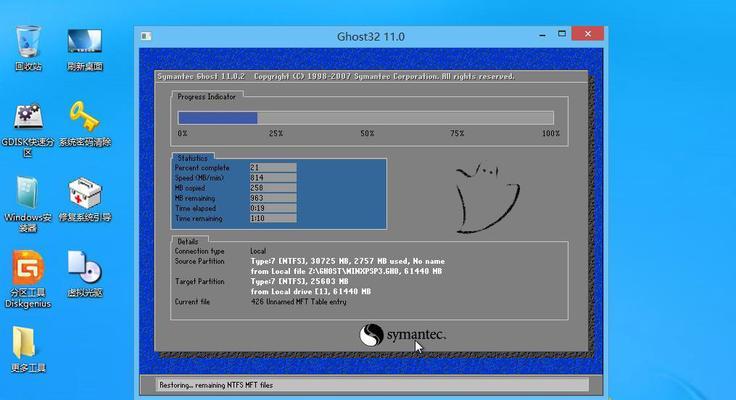Click the Connection type value Local
Screen dimensions: 736x400
258,251
